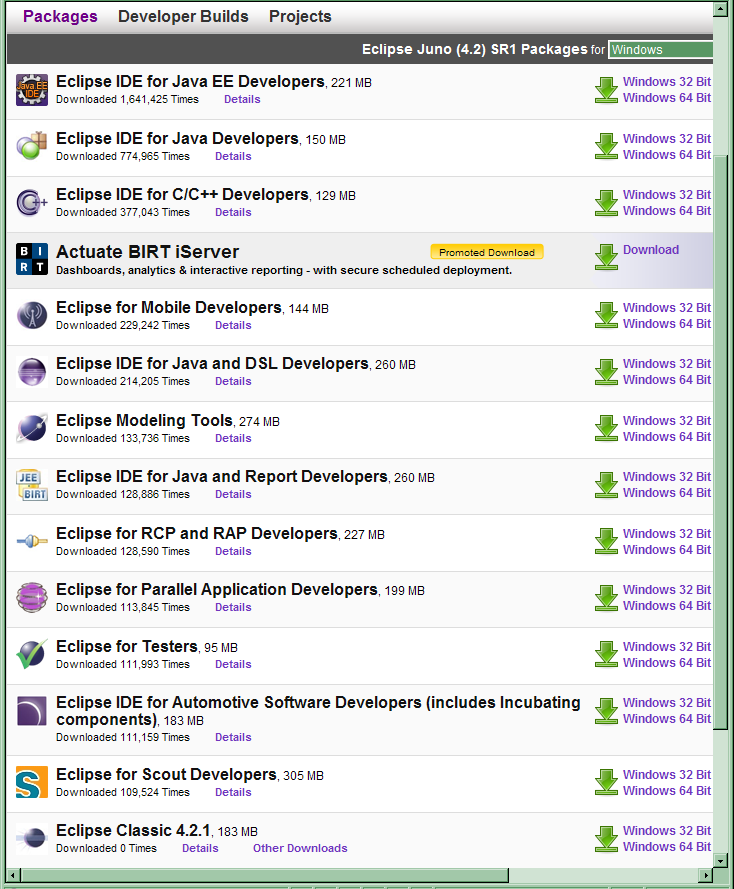Click vertical scrollbar up arrow
Viewport: 734px width, 889px height.
point(720,10)
